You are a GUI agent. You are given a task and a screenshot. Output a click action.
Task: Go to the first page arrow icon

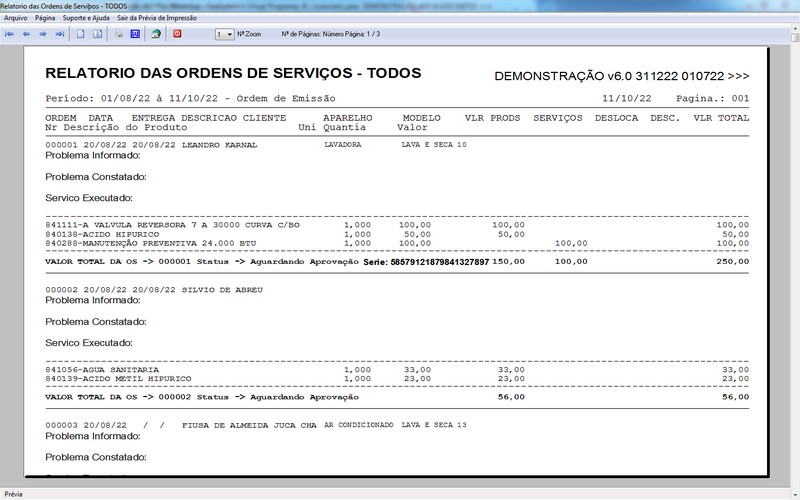pyautogui.click(x=10, y=34)
